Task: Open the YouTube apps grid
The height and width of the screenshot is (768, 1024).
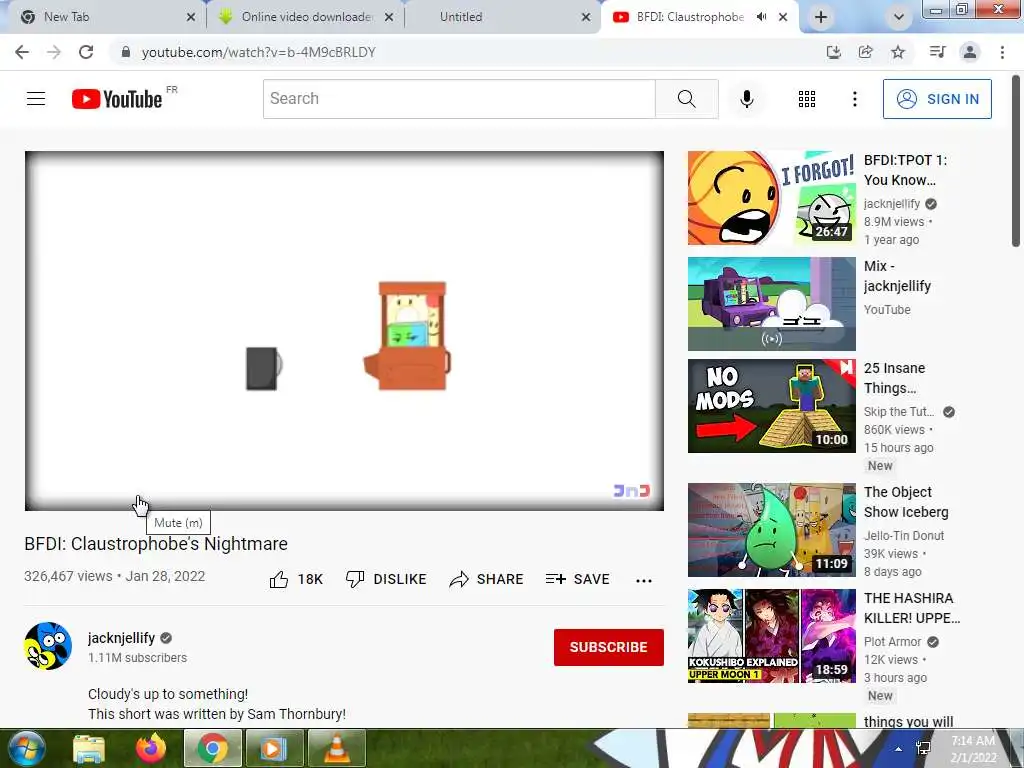Action: (x=807, y=99)
